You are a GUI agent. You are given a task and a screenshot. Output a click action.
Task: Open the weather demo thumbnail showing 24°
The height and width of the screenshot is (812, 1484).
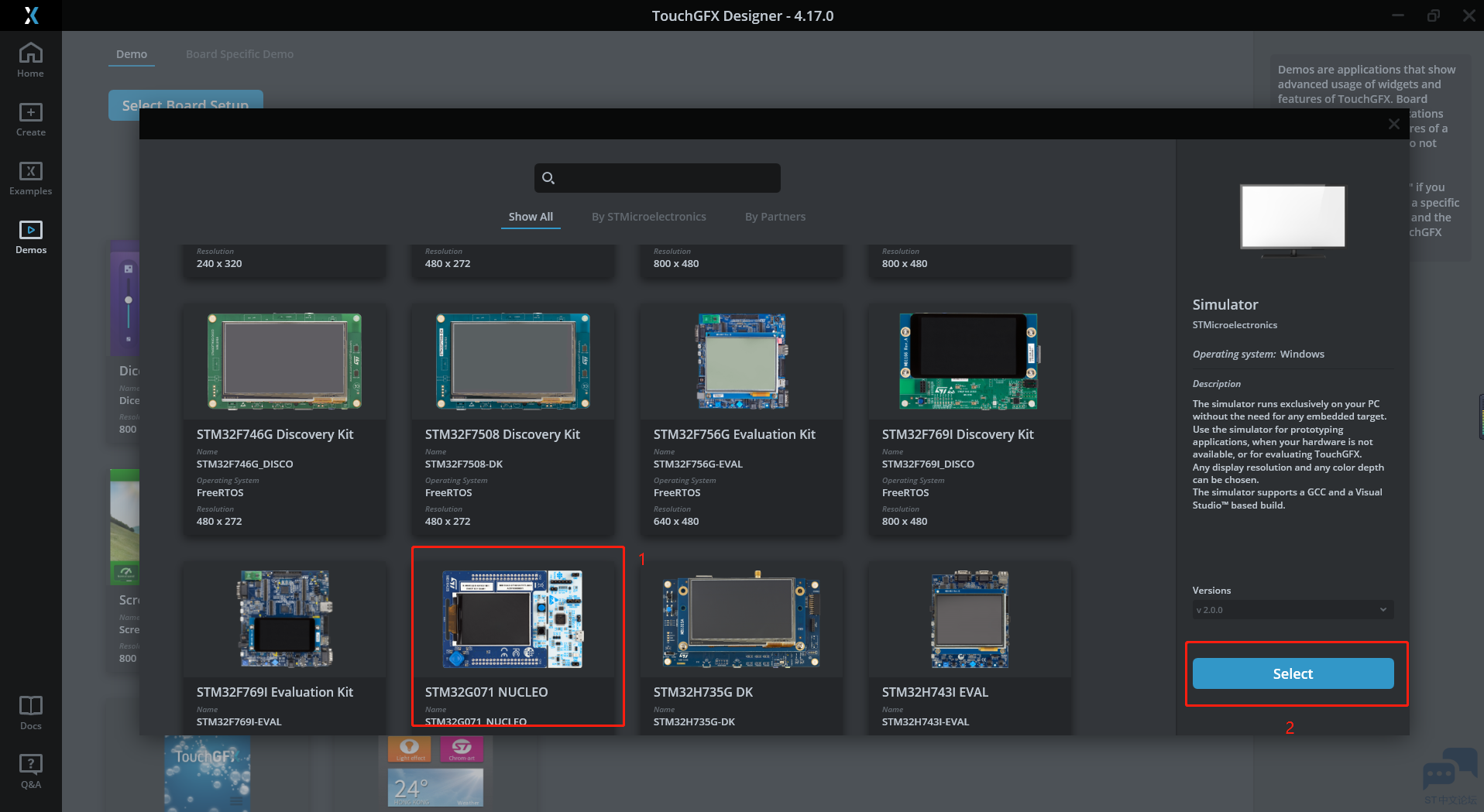pyautogui.click(x=435, y=787)
